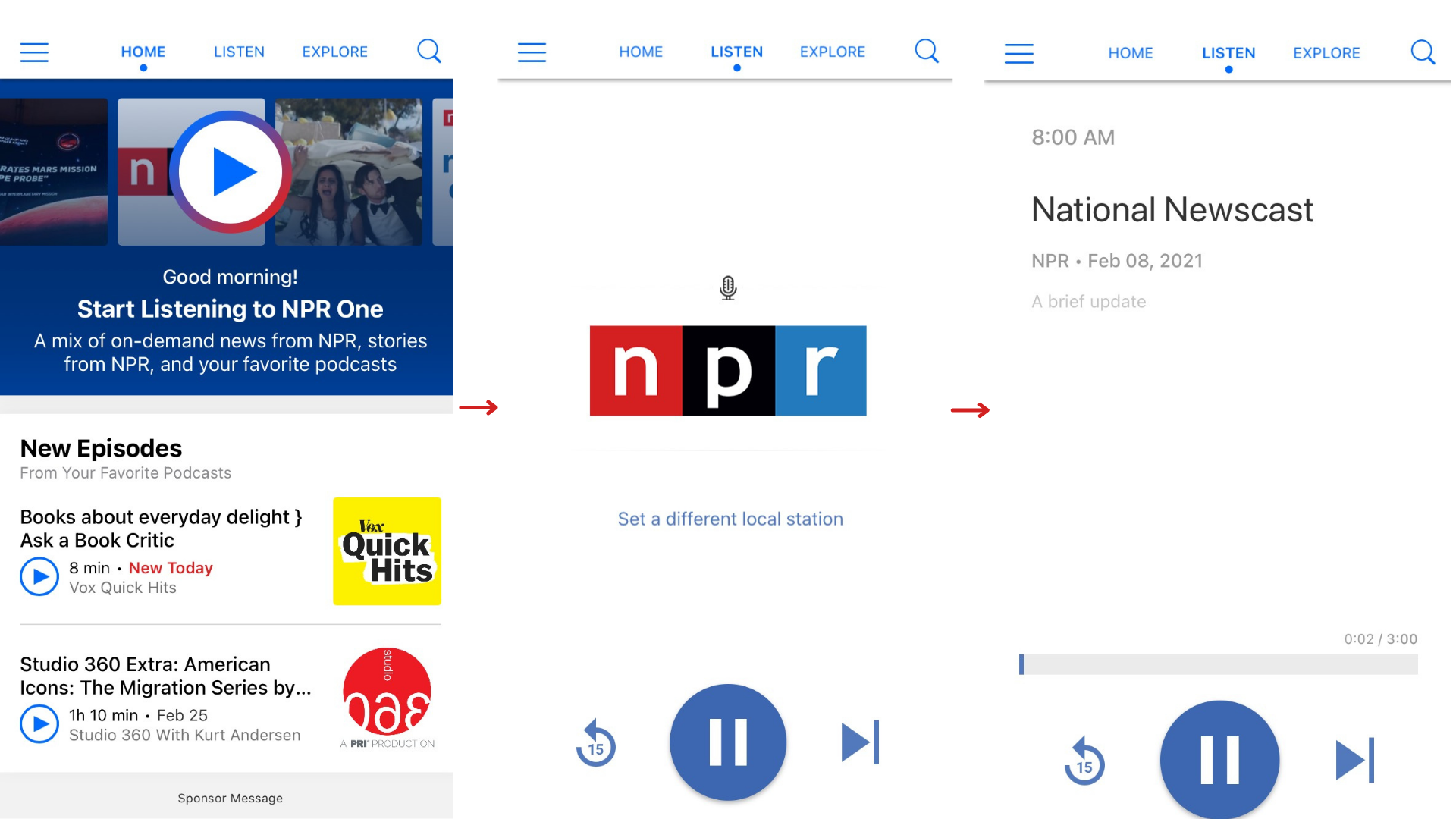Tap the skip forward icon on the Newscast screen
This screenshot has width=1456, height=819.
coord(1354,759)
